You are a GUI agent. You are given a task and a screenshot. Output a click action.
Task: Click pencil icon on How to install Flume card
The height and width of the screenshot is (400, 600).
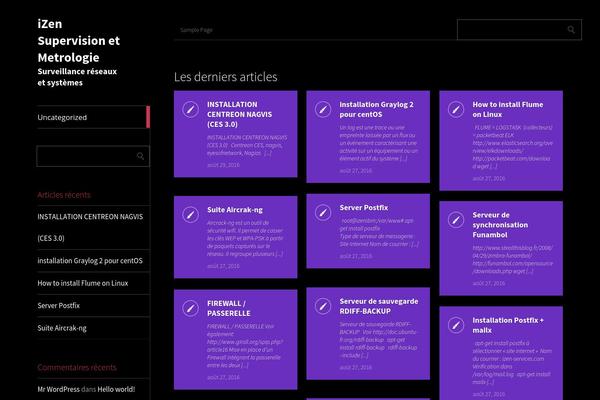[x=456, y=109]
